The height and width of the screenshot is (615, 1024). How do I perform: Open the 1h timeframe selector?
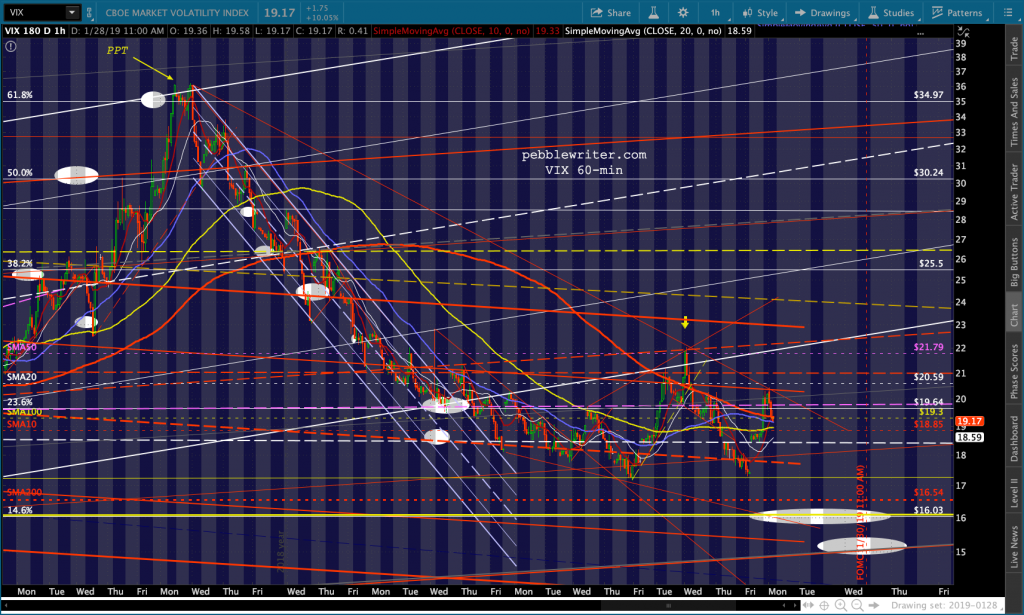click(715, 12)
